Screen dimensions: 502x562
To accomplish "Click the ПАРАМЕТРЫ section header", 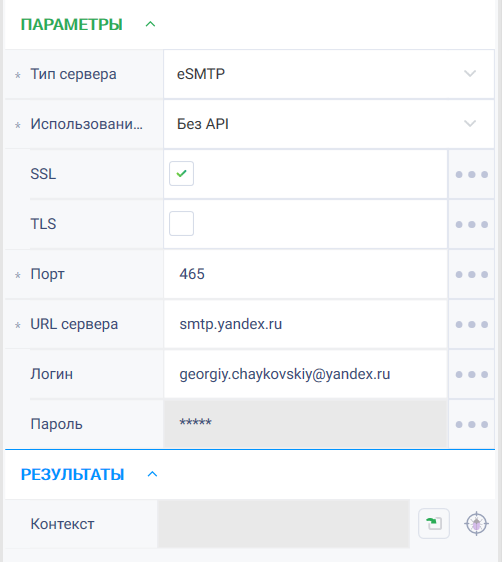I will pyautogui.click(x=72, y=25).
